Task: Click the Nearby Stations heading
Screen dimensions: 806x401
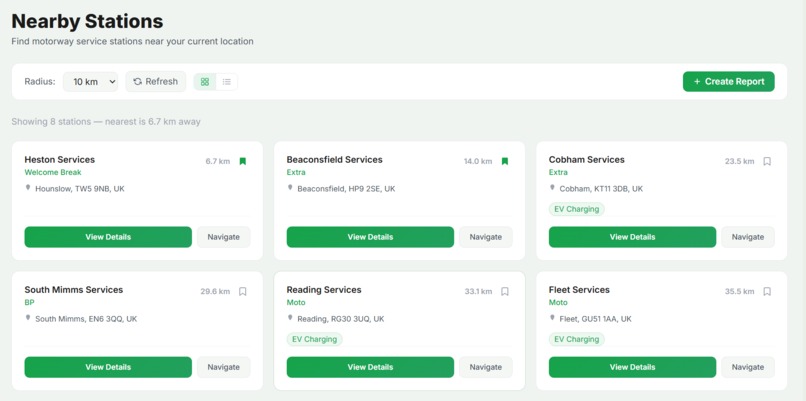Action: tap(87, 22)
